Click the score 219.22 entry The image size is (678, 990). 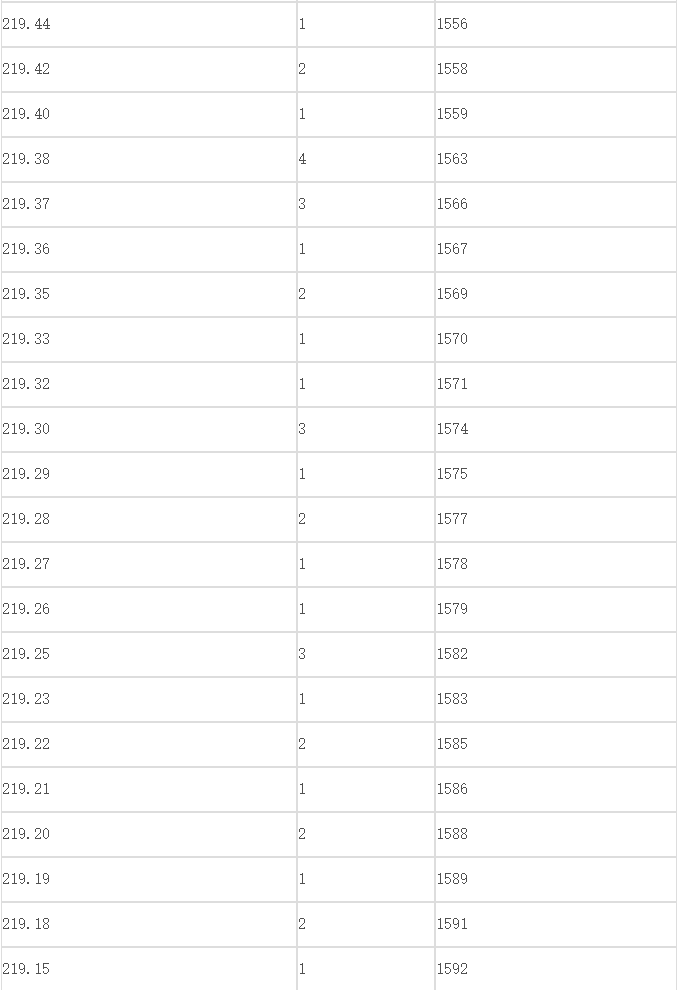tap(148, 744)
